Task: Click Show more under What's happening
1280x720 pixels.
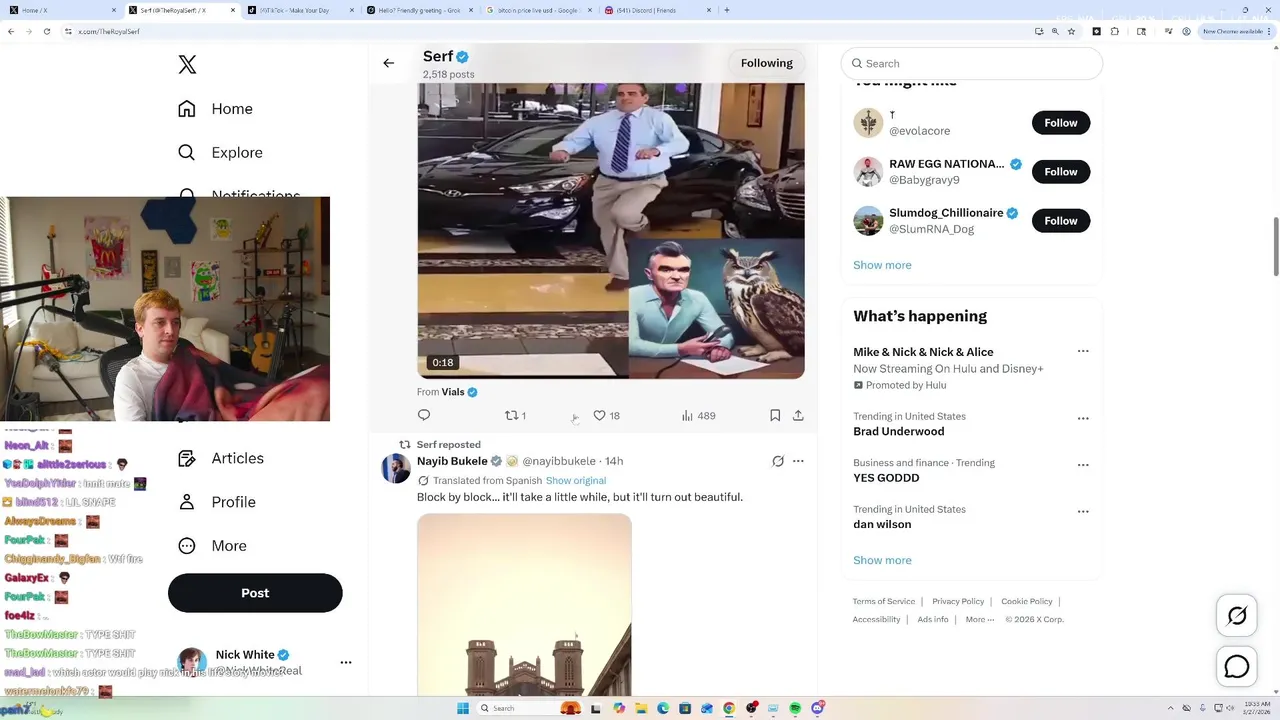Action: [x=882, y=560]
